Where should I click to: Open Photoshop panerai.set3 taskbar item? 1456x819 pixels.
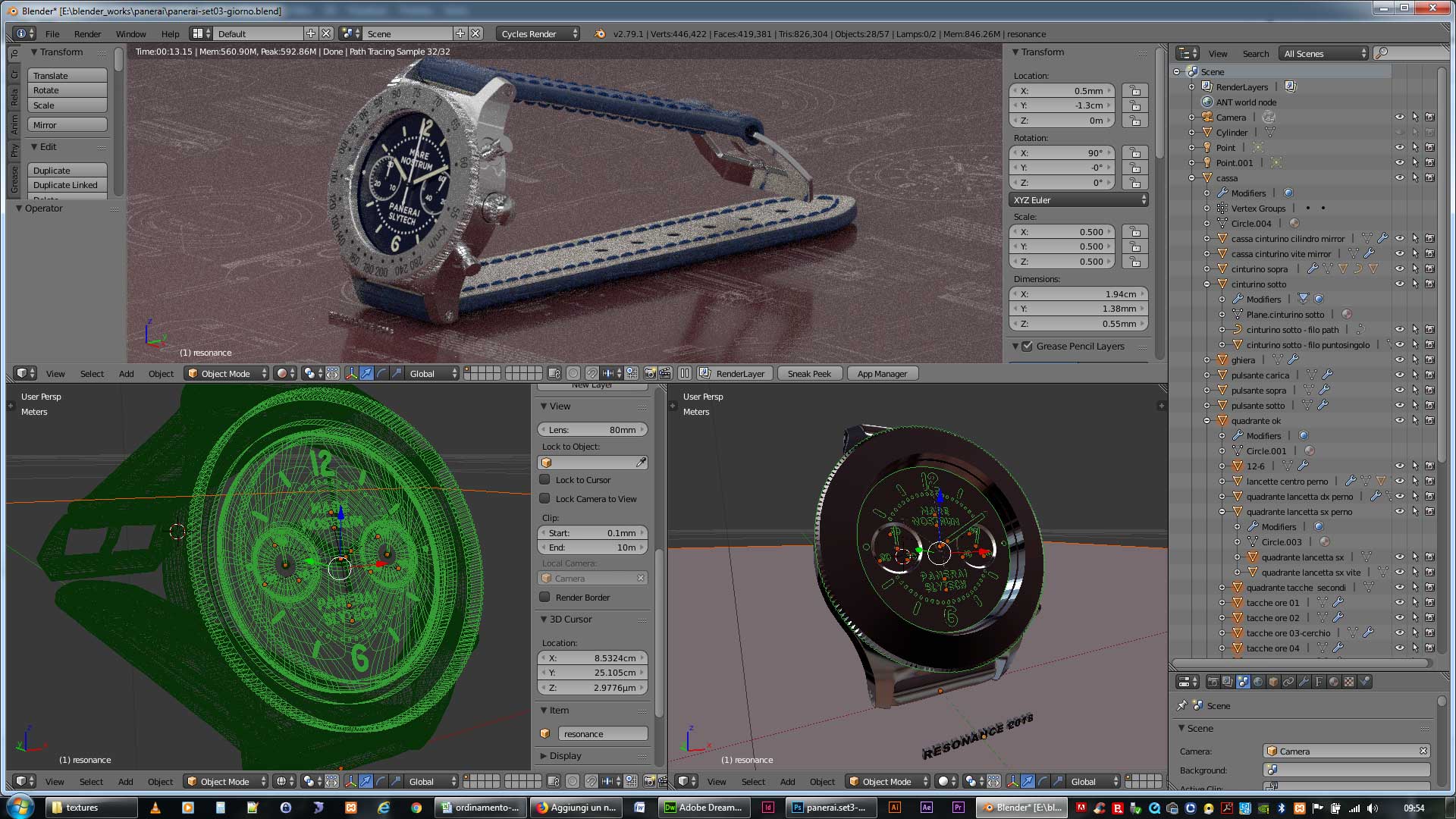(833, 808)
